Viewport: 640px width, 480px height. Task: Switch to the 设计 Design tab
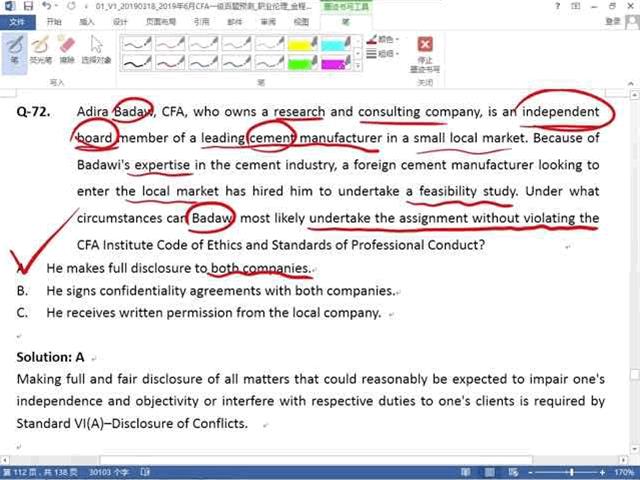(120, 22)
